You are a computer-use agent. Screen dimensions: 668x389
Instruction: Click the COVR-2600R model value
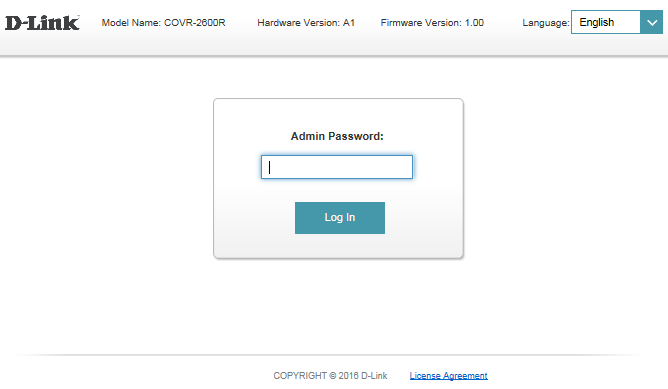coord(195,23)
